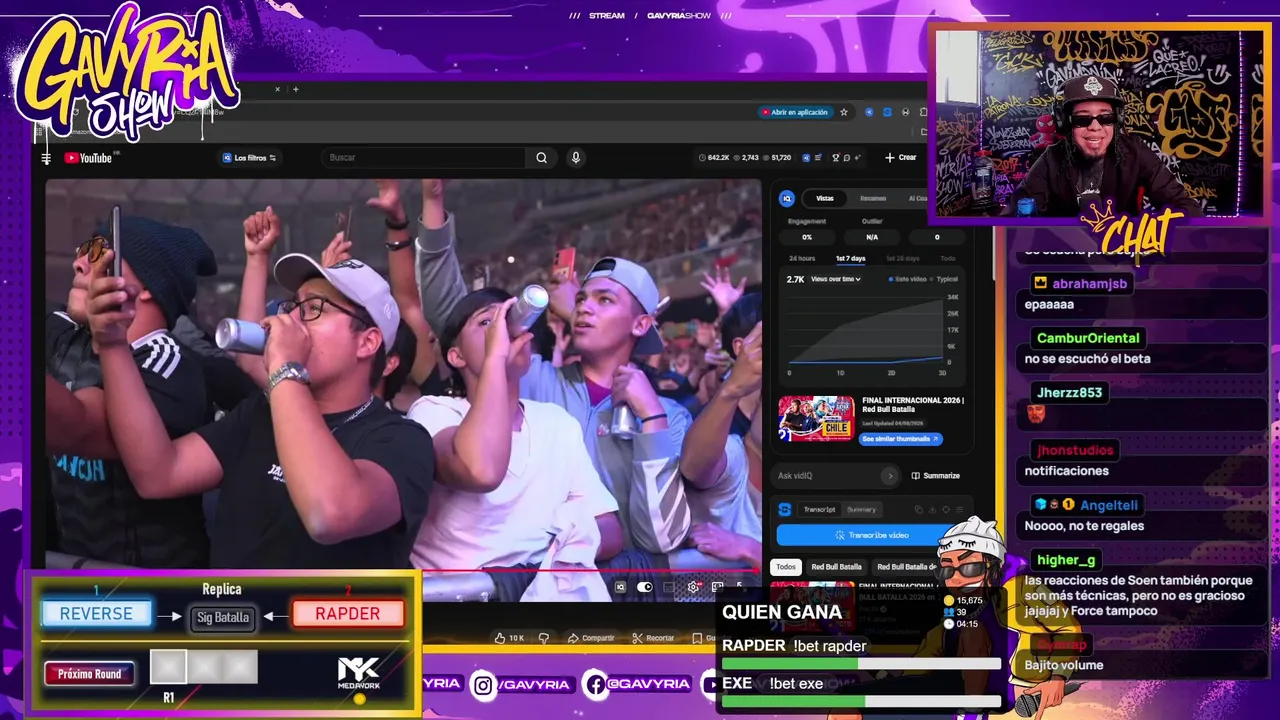Open the Summary tab beside Transcript
This screenshot has width=1280, height=720.
pyautogui.click(x=861, y=510)
